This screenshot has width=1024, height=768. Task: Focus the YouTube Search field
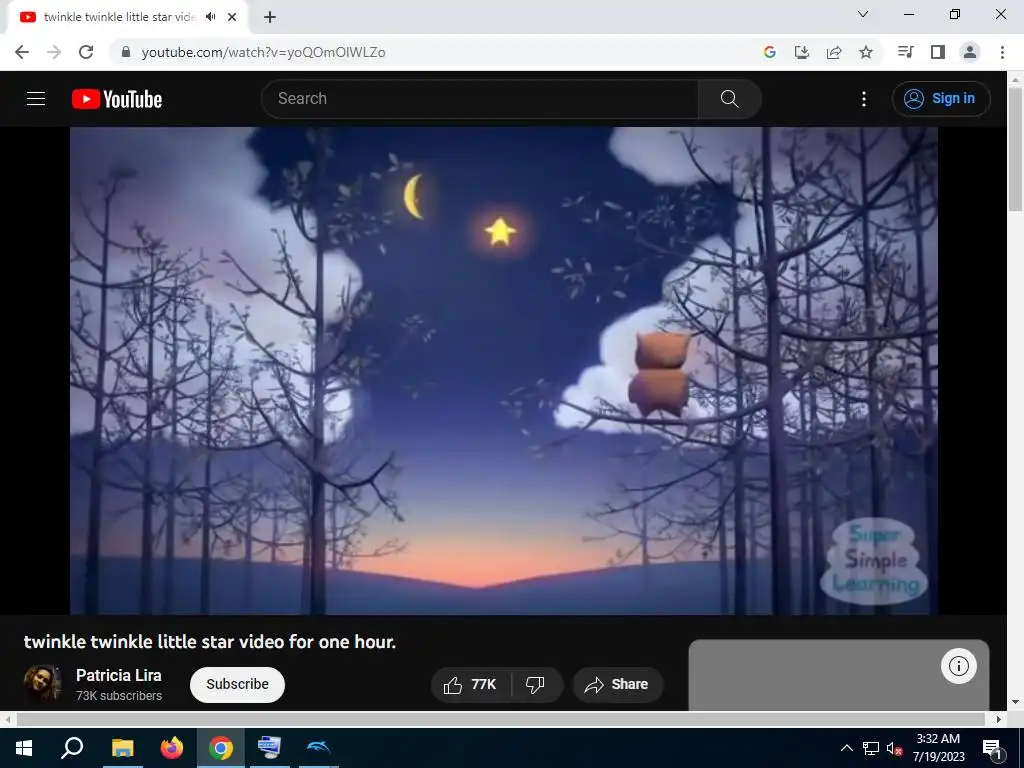(x=479, y=99)
